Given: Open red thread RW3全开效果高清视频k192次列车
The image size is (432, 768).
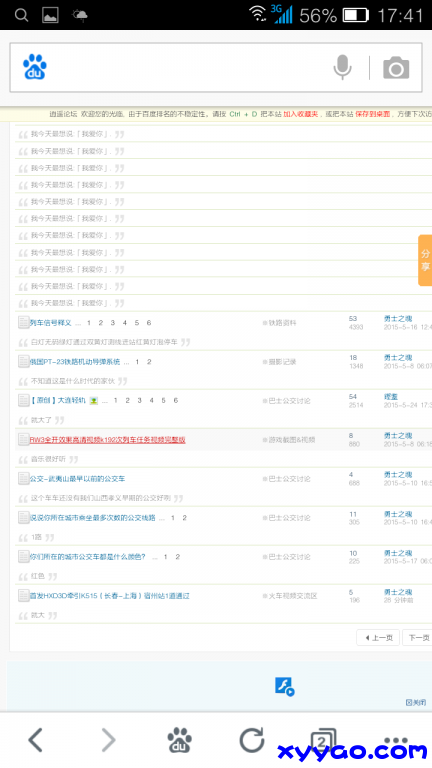Looking at the screenshot, I should coord(107,440).
